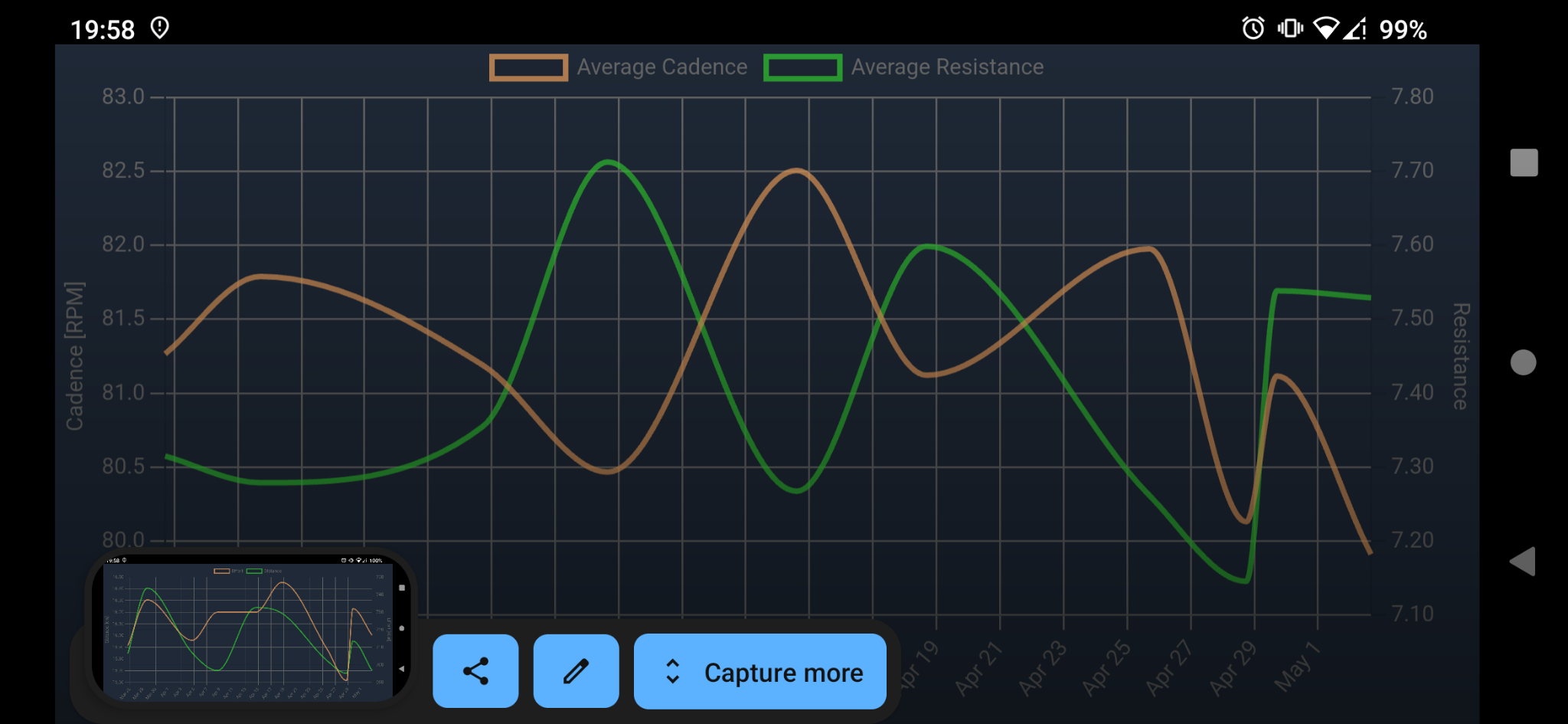Click the green Average Resistance swatch
The image size is (1568, 724).
[802, 67]
